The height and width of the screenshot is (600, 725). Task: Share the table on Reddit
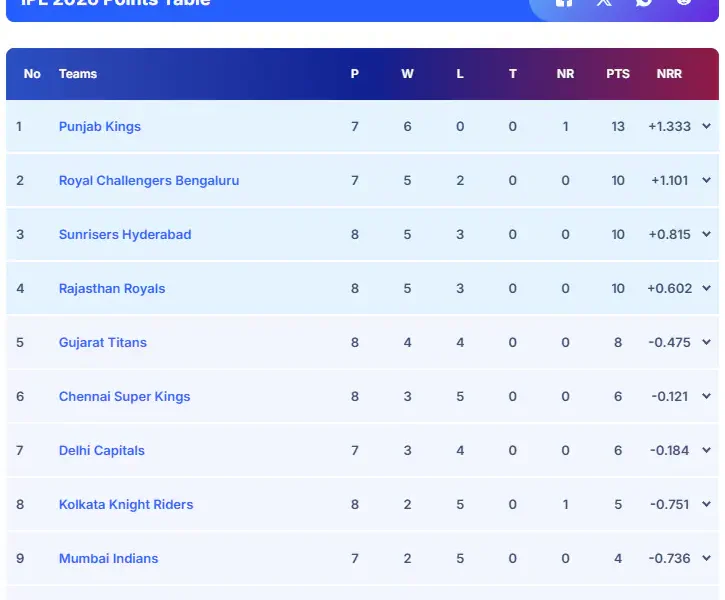coord(684,3)
